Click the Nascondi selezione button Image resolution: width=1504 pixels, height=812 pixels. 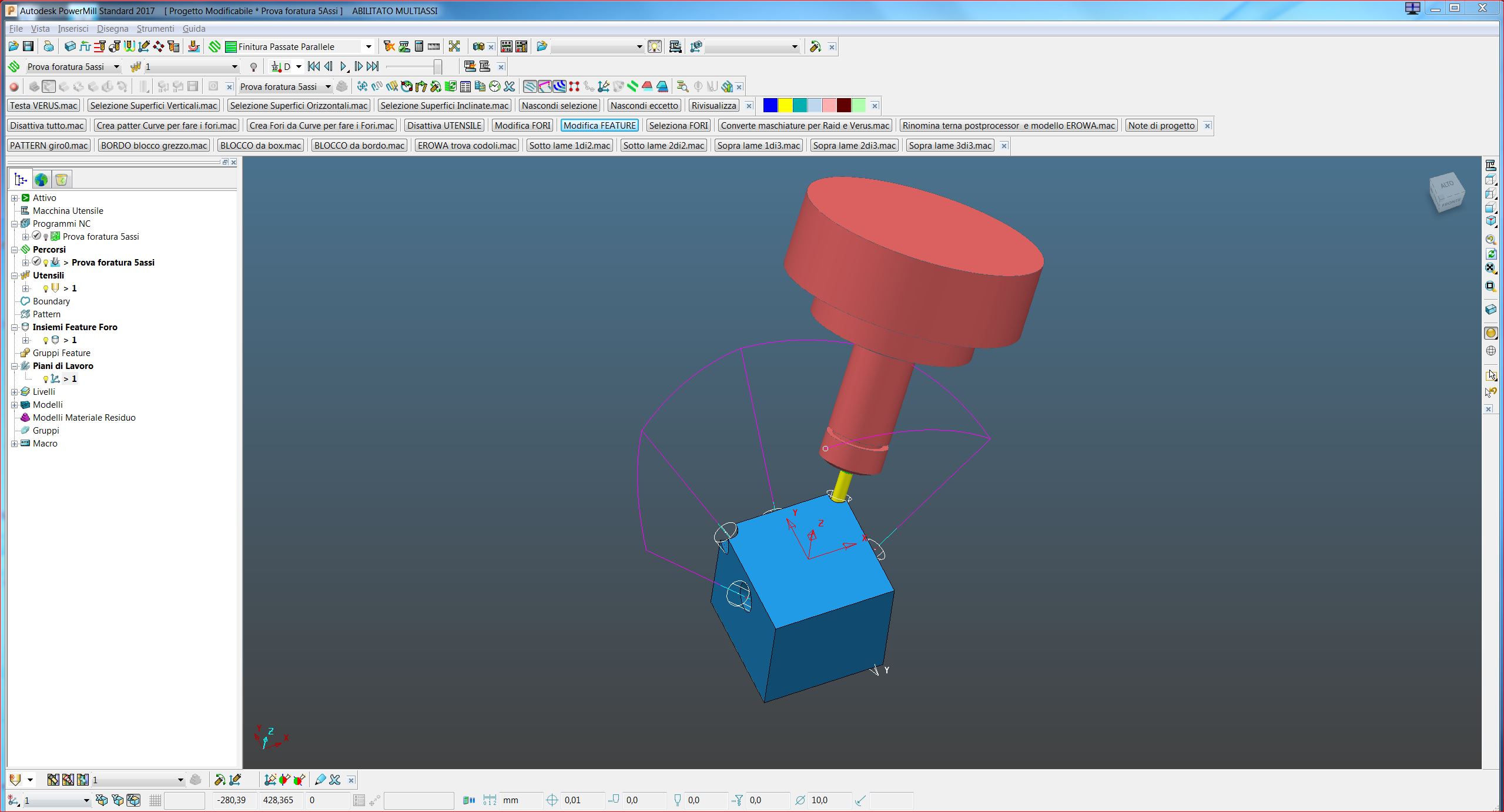click(558, 105)
